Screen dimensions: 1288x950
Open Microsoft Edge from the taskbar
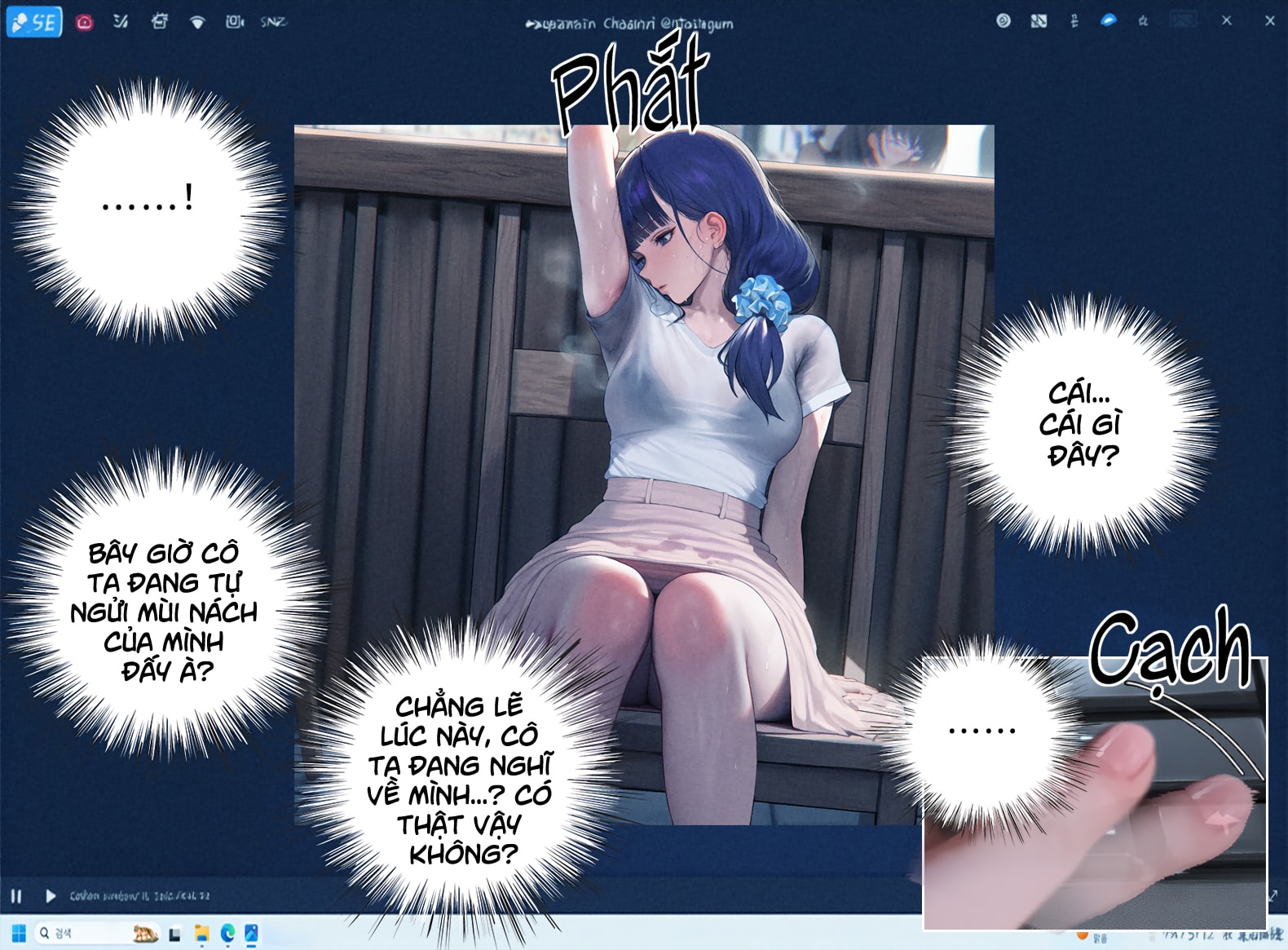coord(227,934)
